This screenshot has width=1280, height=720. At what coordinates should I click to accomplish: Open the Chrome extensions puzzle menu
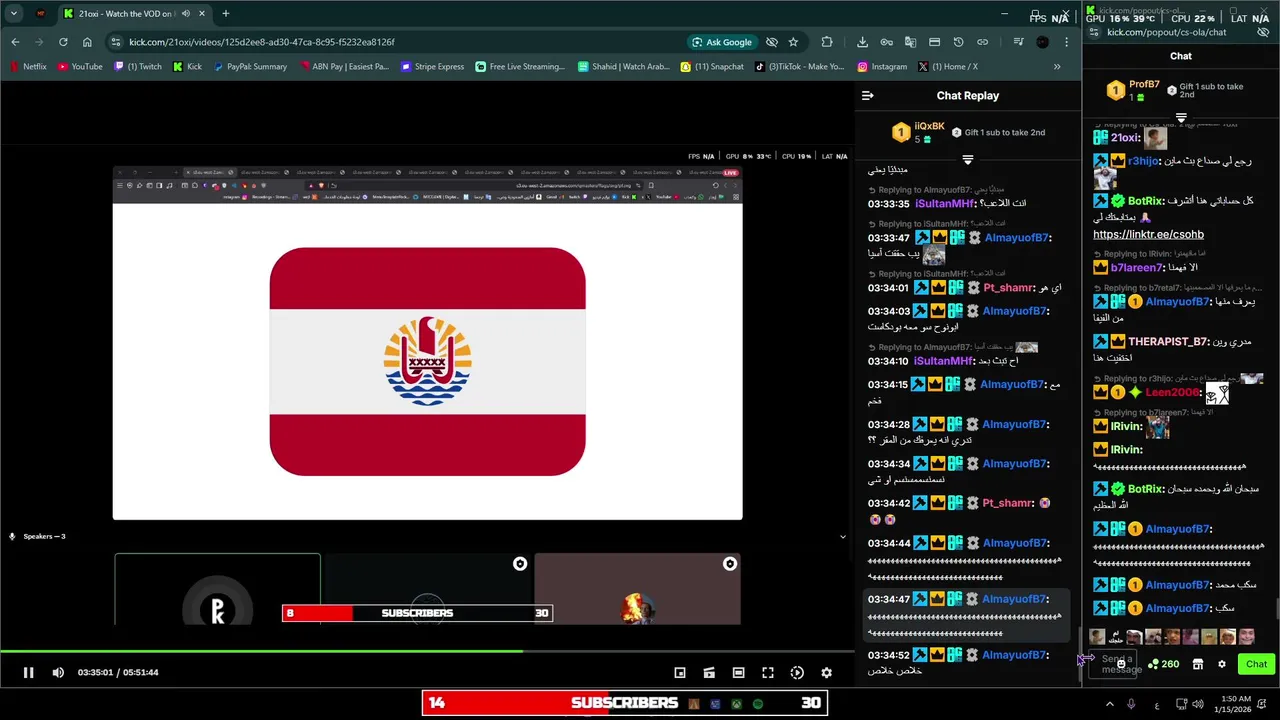(827, 42)
